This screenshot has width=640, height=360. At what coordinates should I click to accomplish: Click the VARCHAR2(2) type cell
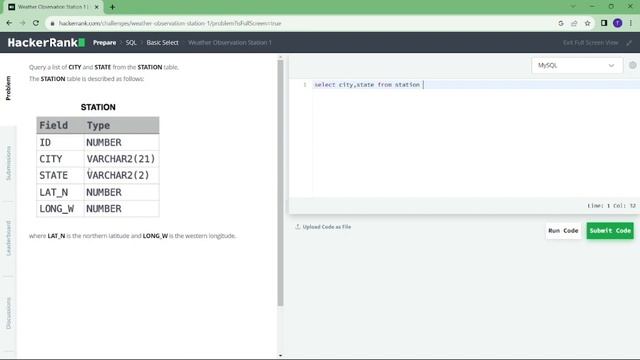point(121,175)
